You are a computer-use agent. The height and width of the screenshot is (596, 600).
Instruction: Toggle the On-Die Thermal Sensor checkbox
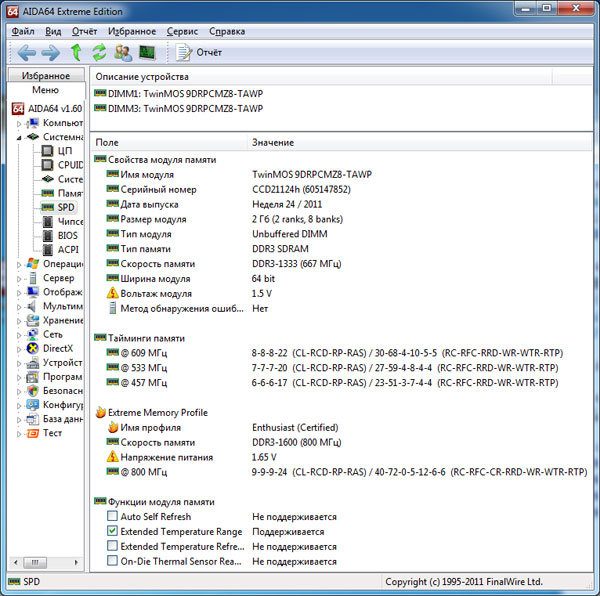[112, 561]
